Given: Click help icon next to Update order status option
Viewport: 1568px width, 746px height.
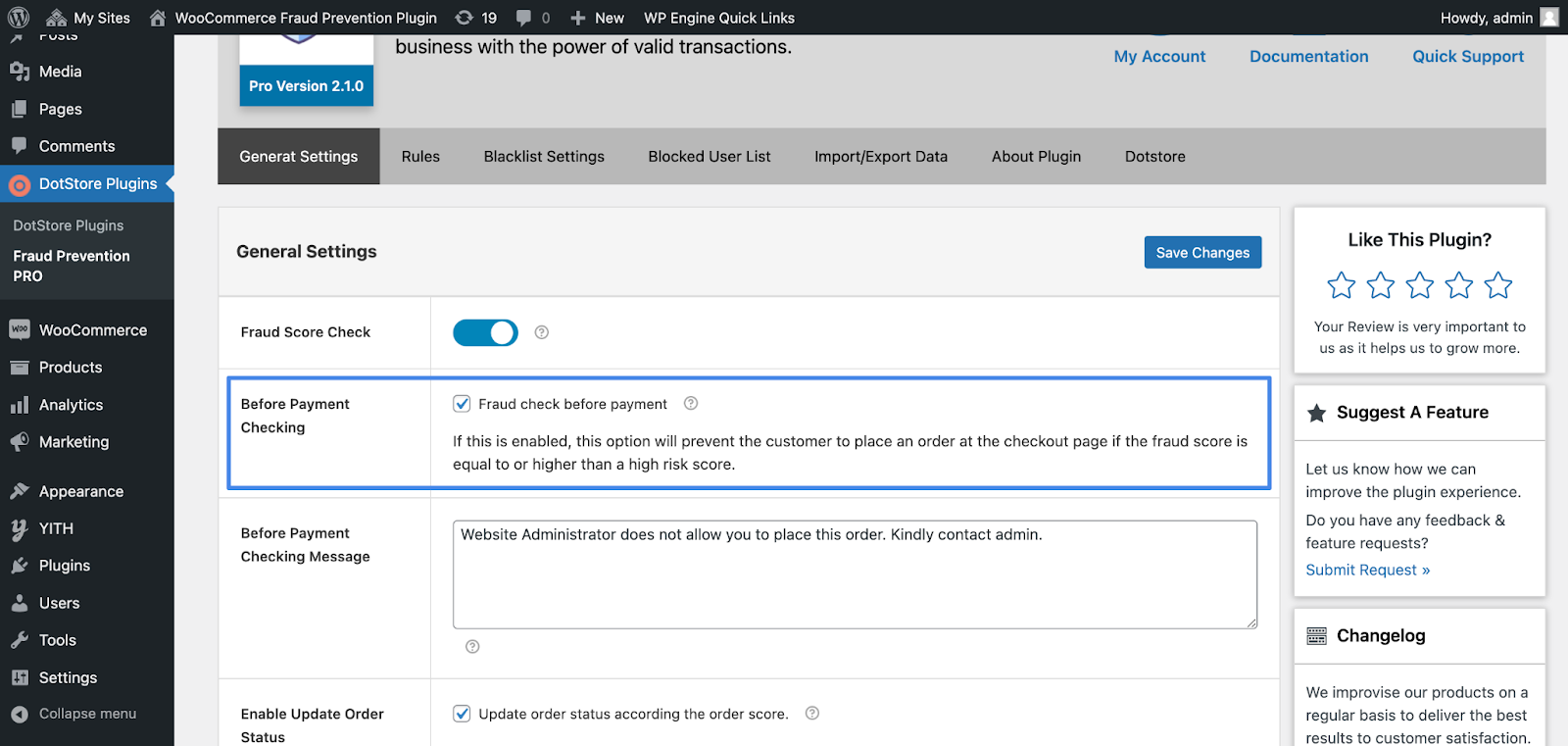Looking at the screenshot, I should [x=812, y=713].
